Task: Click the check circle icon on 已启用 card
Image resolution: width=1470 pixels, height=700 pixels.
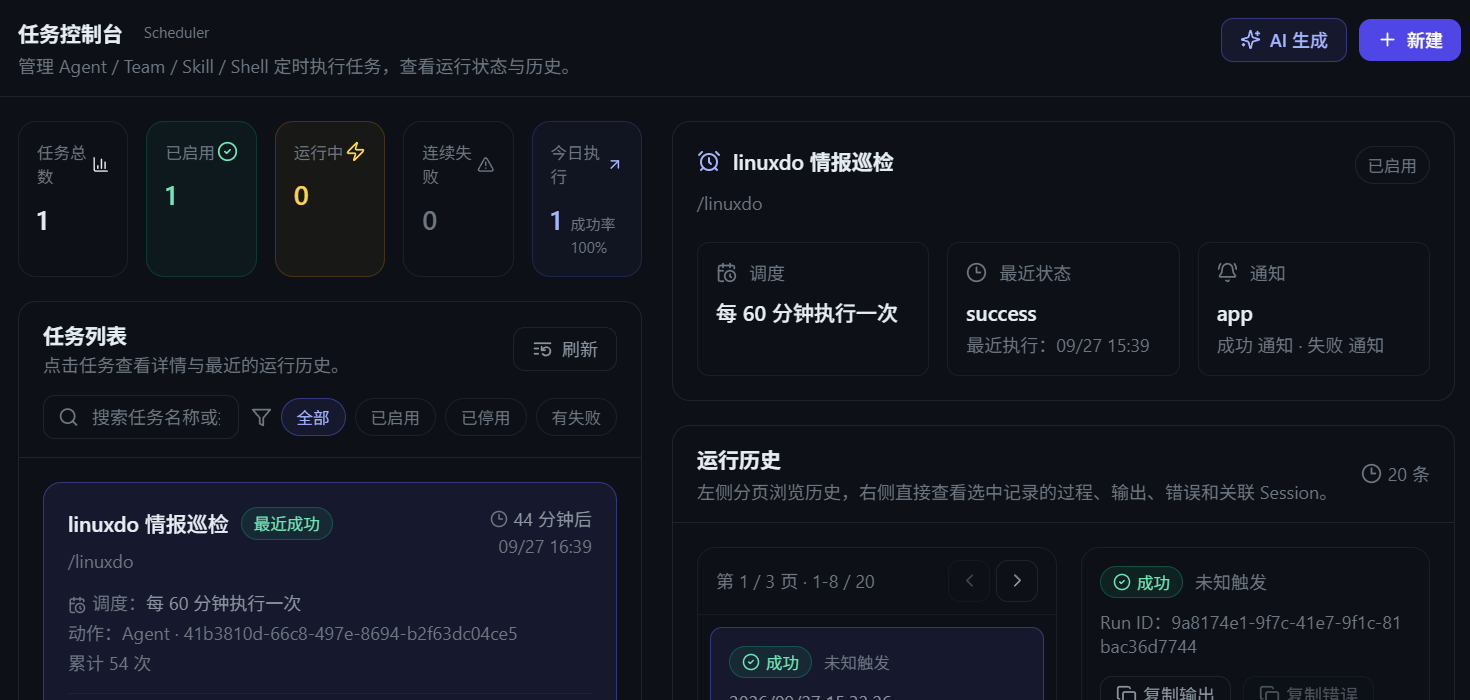Action: click(228, 152)
